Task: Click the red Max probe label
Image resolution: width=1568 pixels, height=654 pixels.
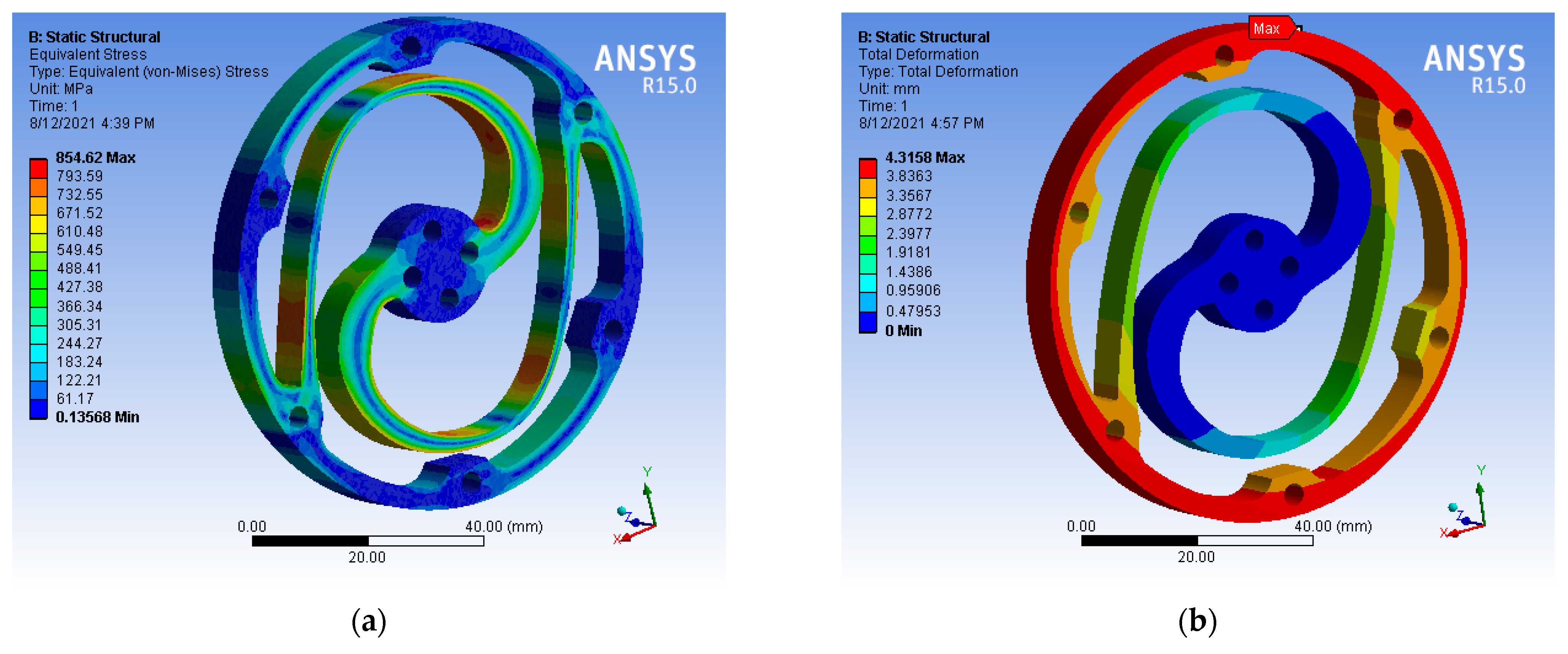Action: point(1269,29)
